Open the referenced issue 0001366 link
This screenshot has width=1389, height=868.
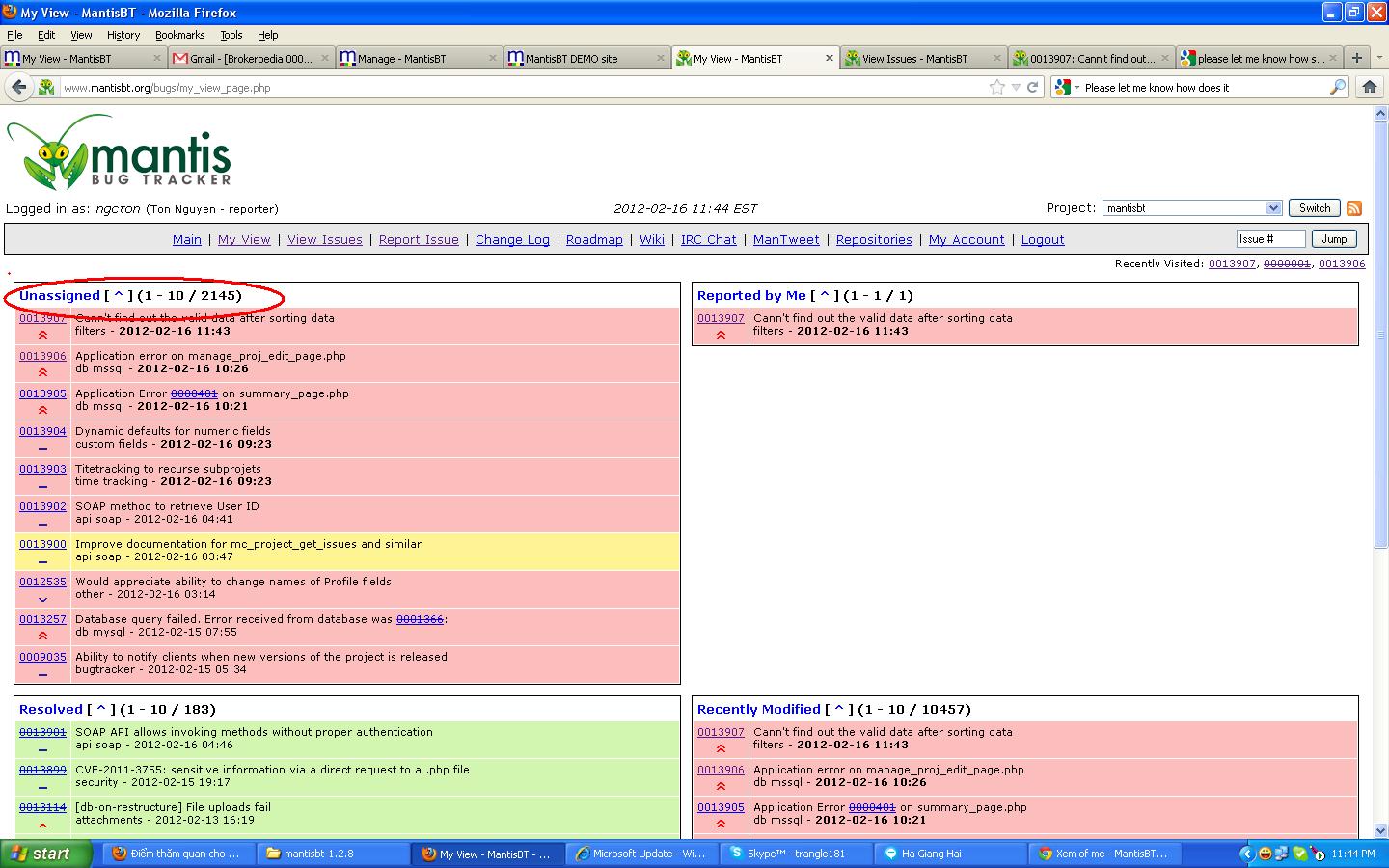(420, 619)
